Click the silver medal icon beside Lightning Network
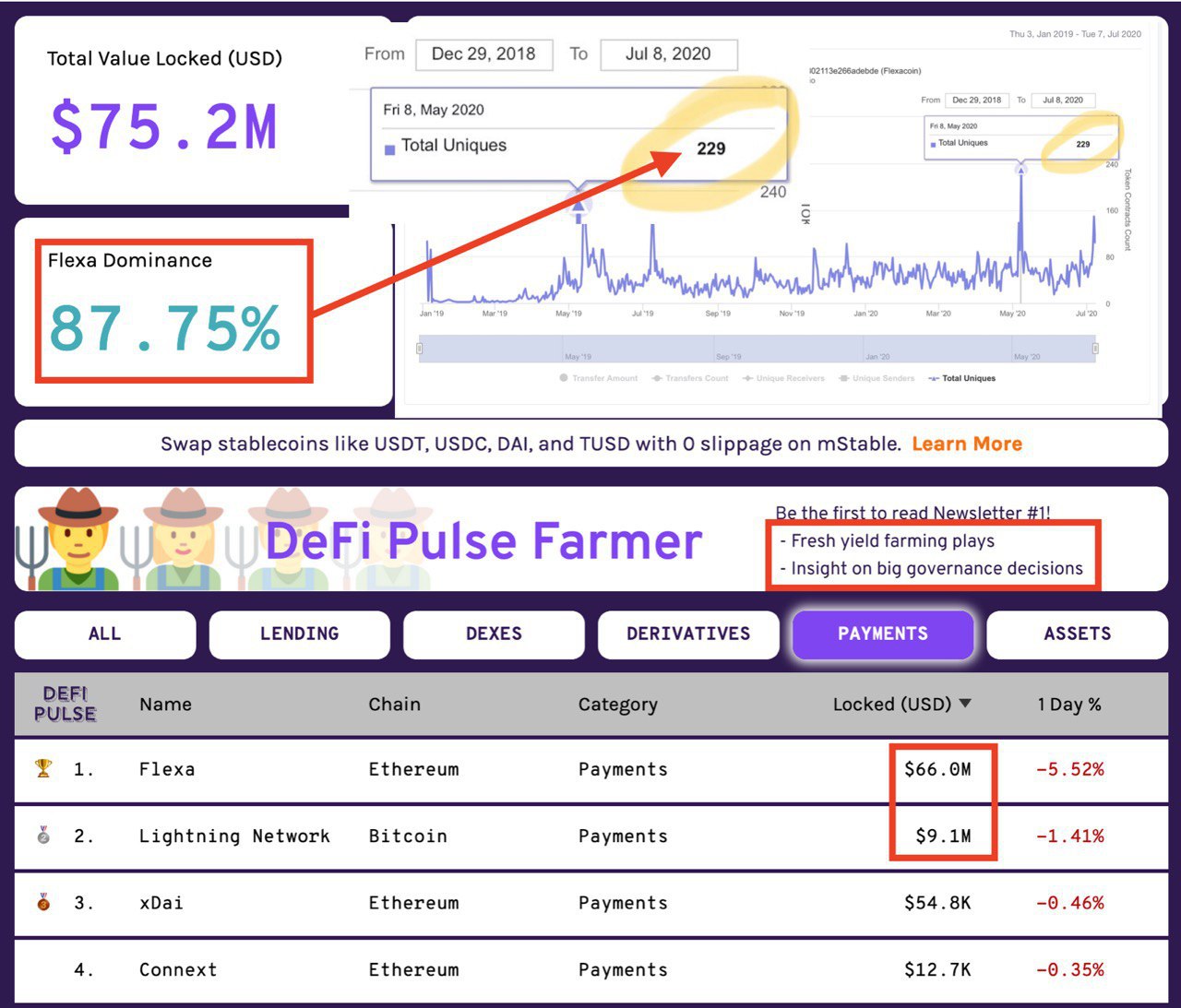This screenshot has height=1008, width=1181. [43, 836]
